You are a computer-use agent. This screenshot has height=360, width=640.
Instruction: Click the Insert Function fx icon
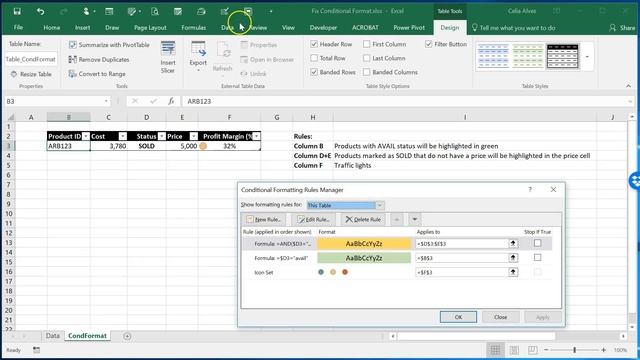[171, 101]
